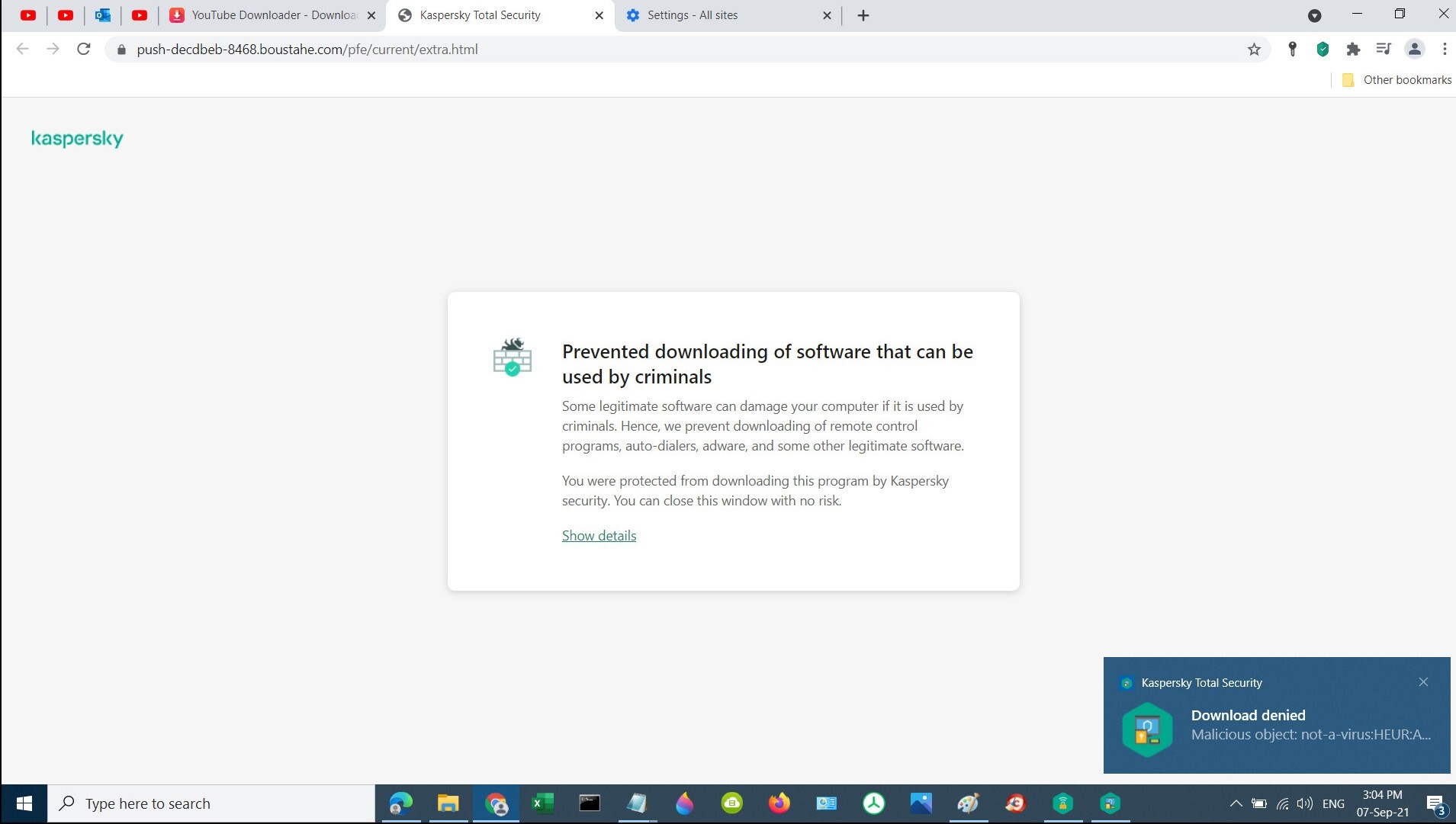Viewport: 1456px width, 824px height.
Task: Open the password key extension icon
Action: (x=1292, y=50)
